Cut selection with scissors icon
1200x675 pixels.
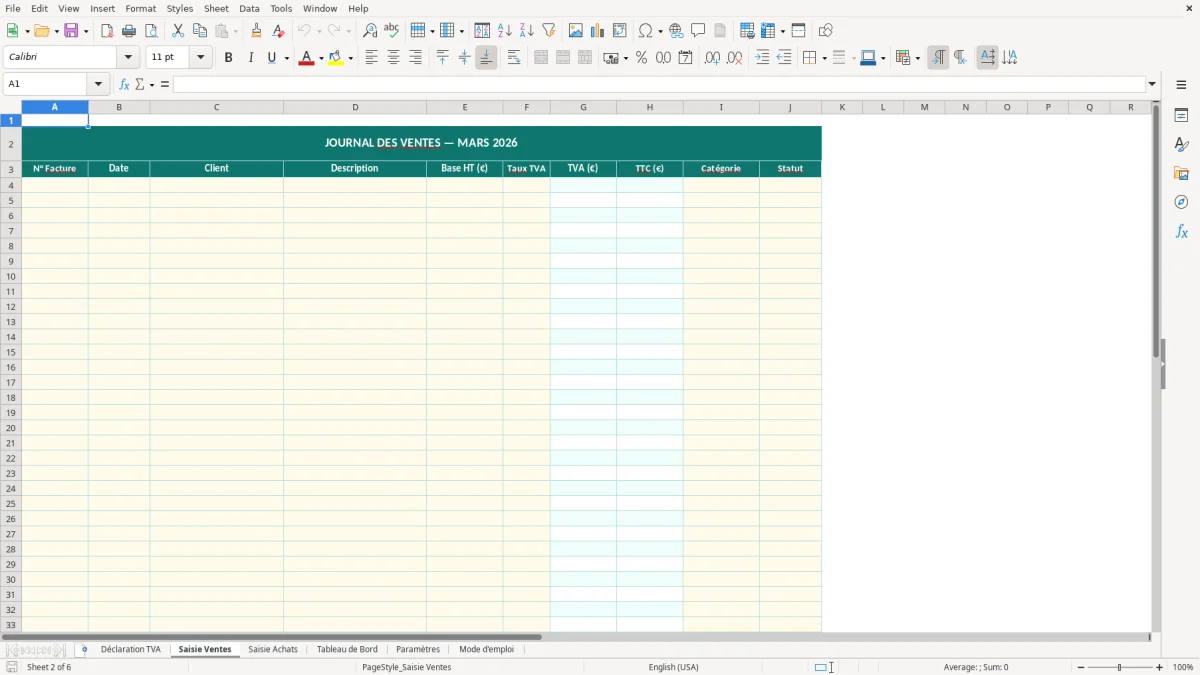178,31
